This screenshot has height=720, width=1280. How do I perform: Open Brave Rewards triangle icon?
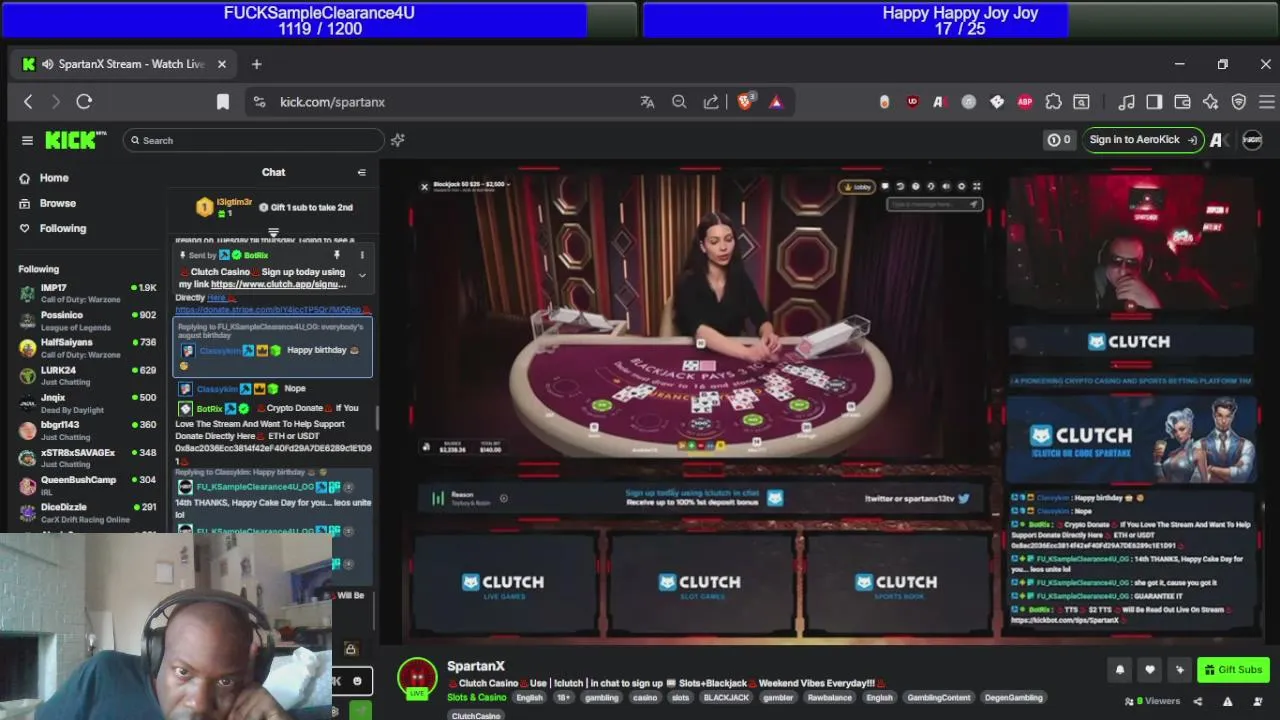[776, 101]
